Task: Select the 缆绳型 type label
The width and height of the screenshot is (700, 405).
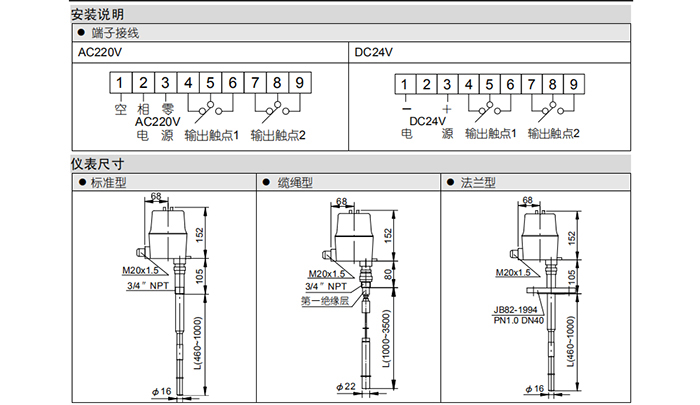Action: tap(295, 183)
